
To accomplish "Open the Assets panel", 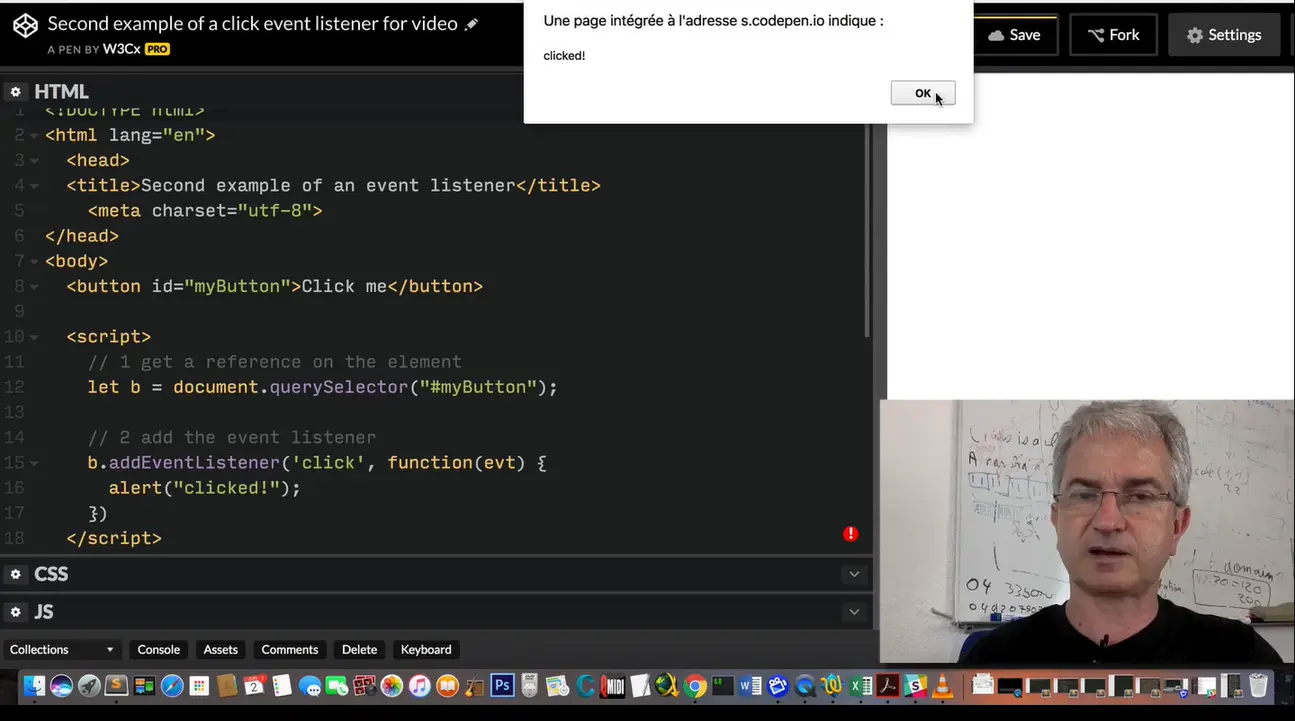I will 221,650.
